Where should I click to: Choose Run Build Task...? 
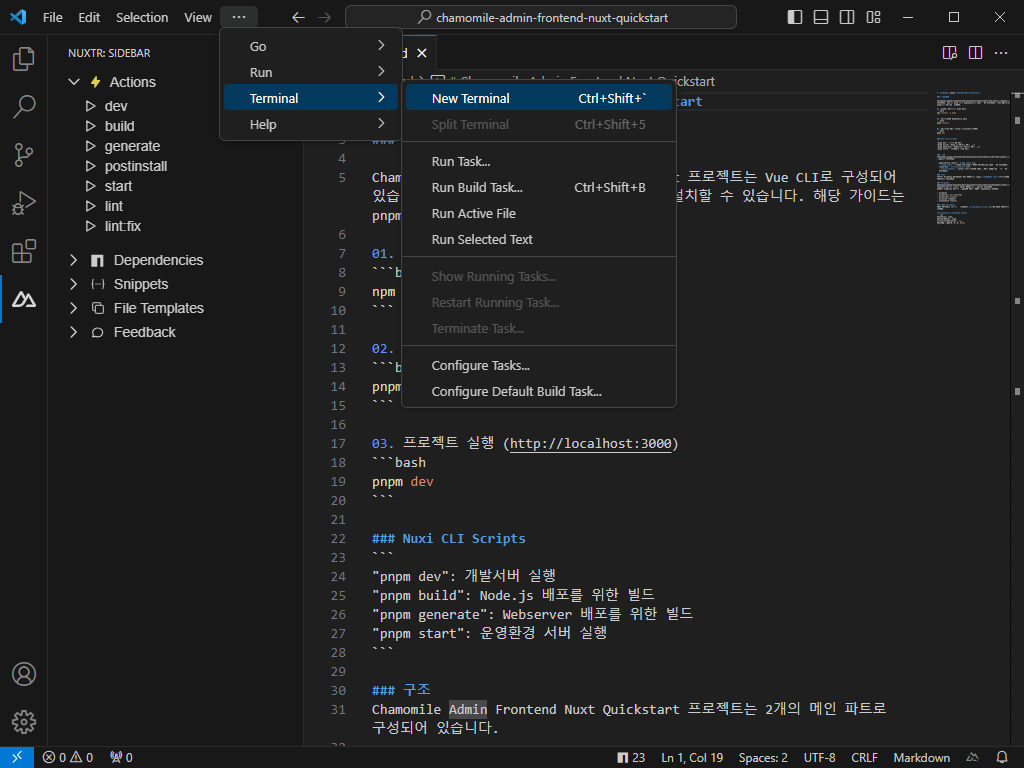(539, 187)
